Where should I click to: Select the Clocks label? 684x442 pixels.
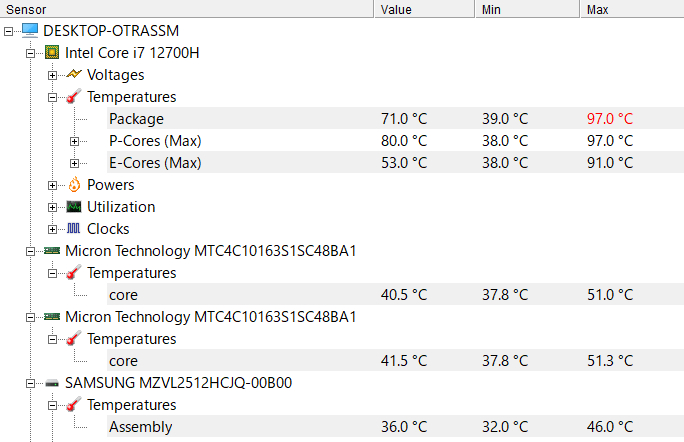(x=108, y=229)
